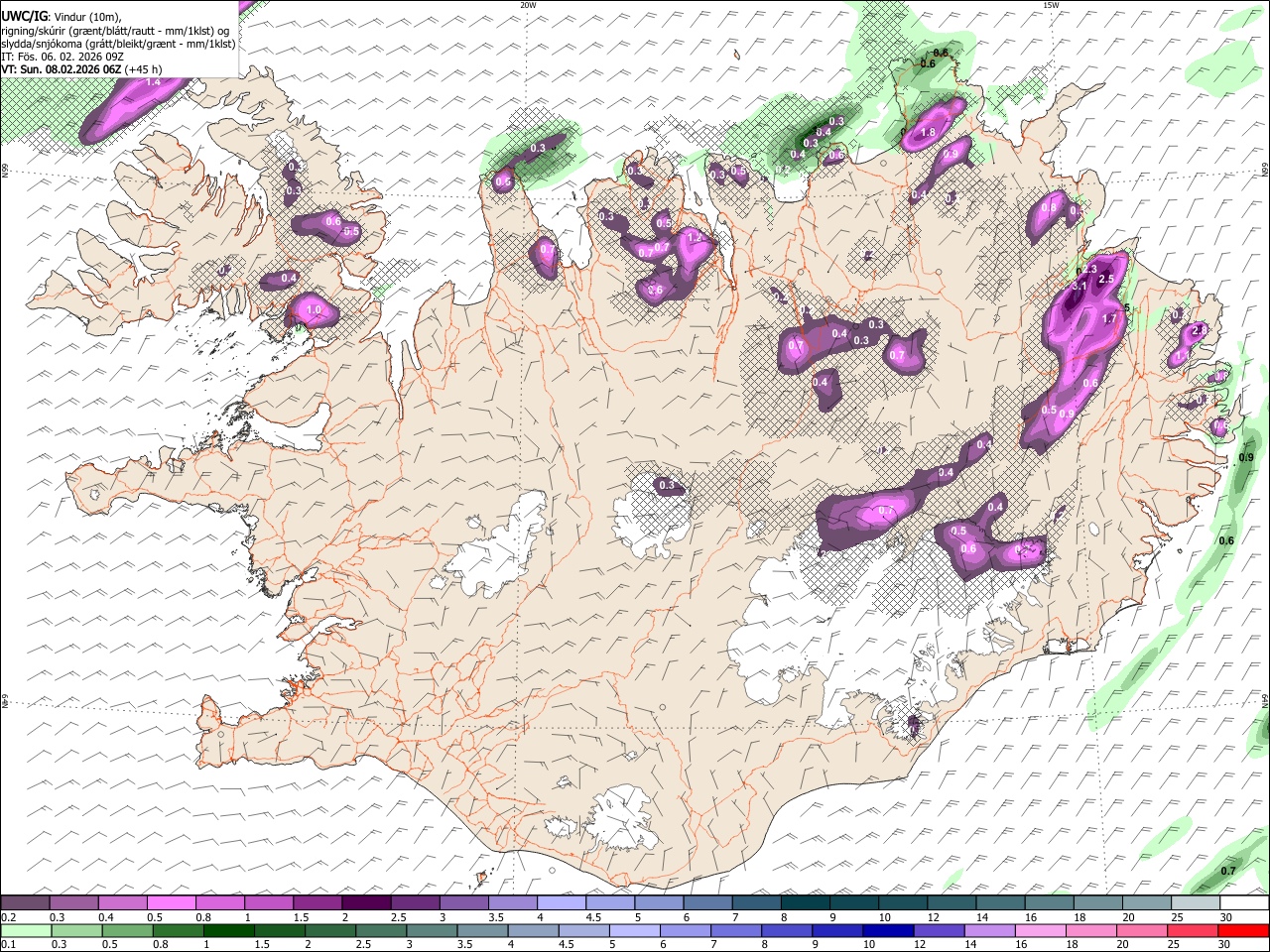Pick the lower green swatch starting at 0.8
This screenshot has height=952, width=1270.
point(178,930)
